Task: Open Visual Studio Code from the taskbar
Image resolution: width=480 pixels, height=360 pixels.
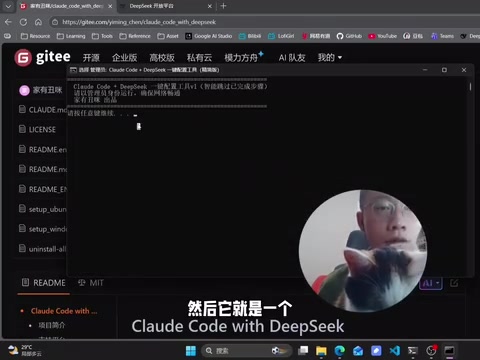Action: pyautogui.click(x=395, y=351)
